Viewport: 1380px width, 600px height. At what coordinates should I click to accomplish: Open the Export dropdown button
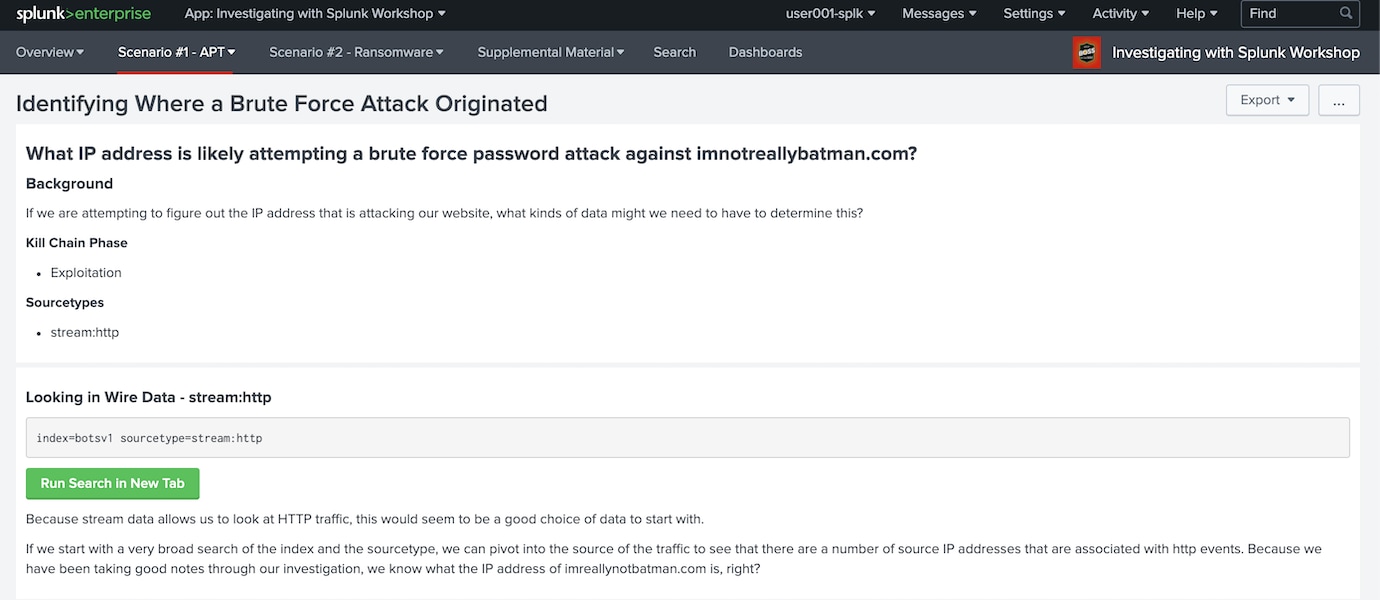pyautogui.click(x=1267, y=100)
